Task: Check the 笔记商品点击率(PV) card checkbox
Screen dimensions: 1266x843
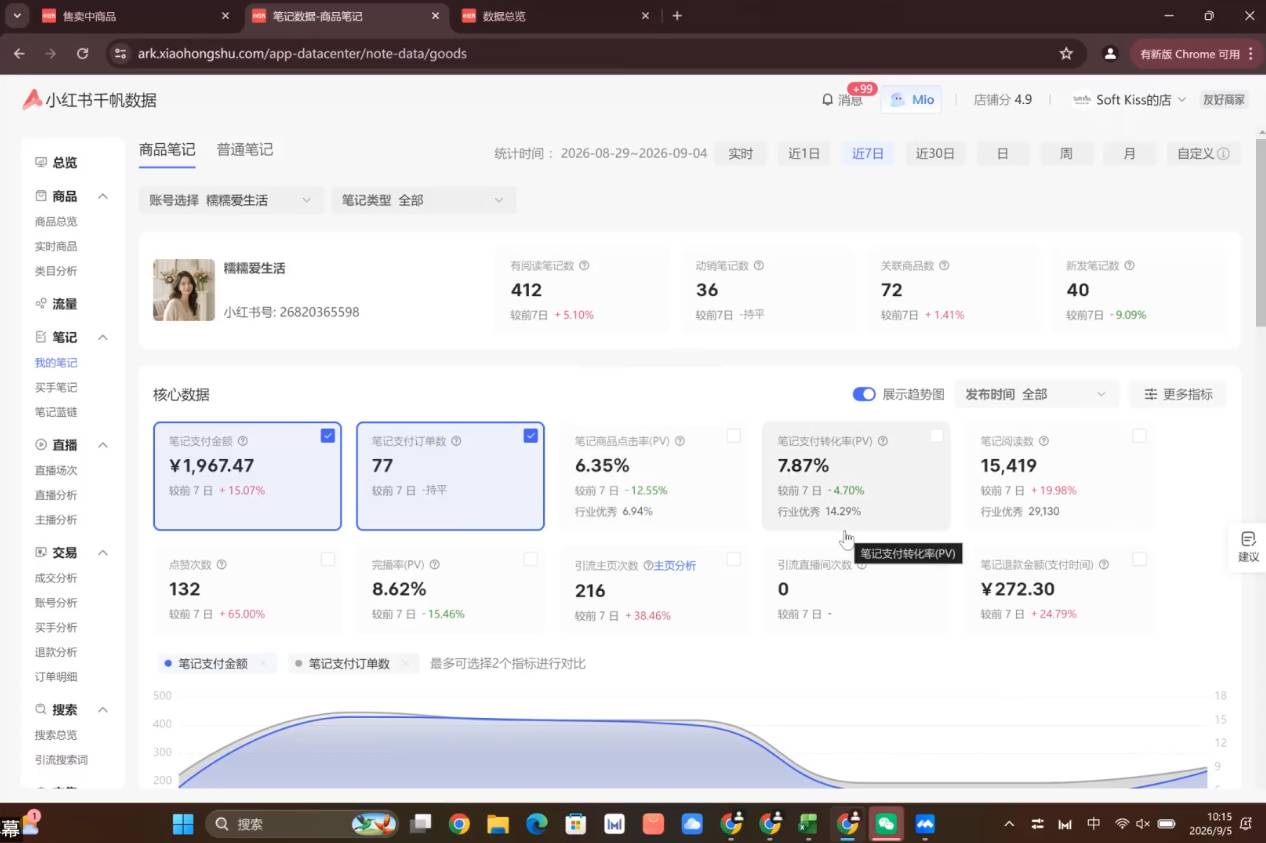Action: (x=733, y=436)
